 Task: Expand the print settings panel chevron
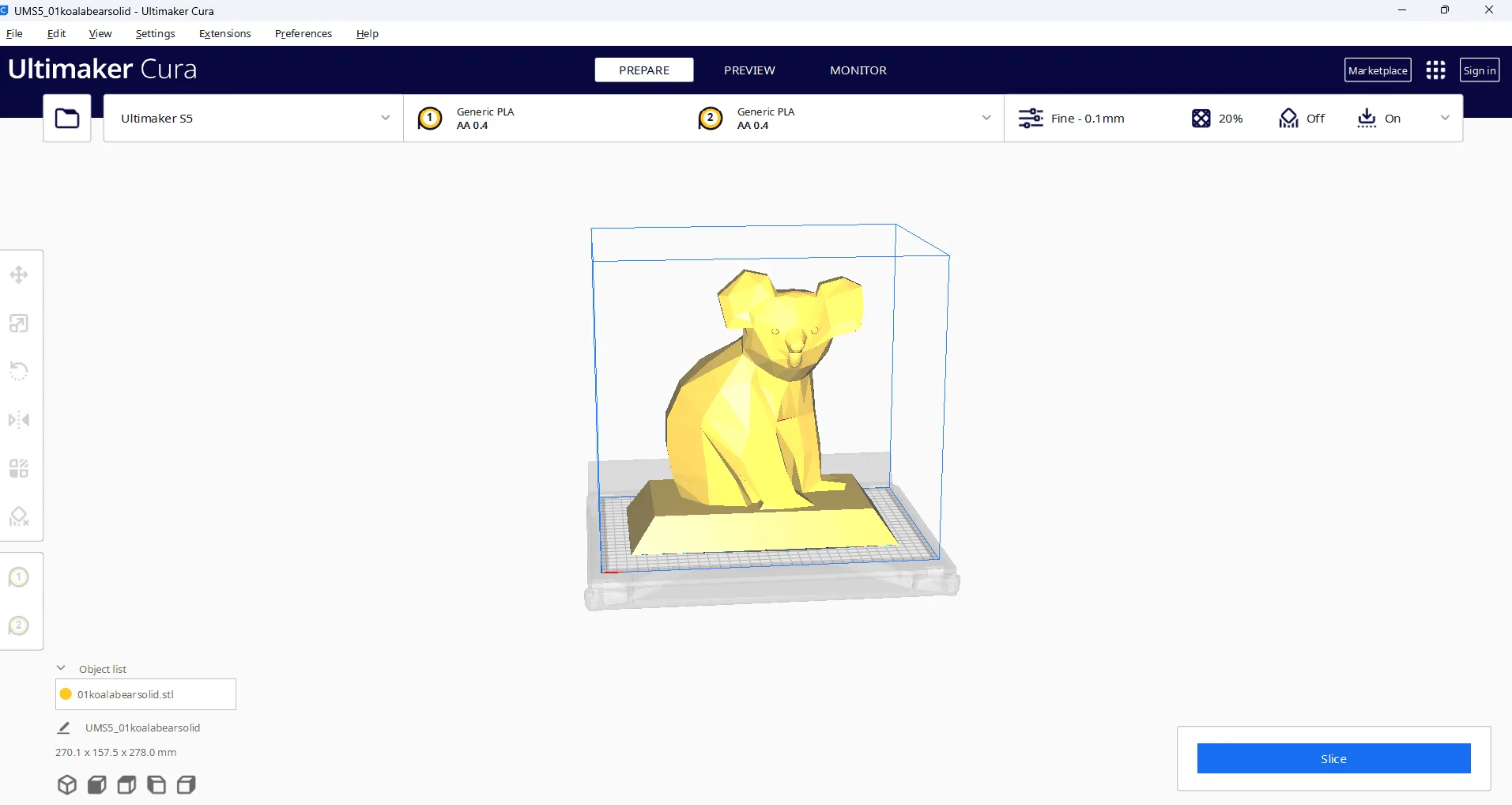(1445, 119)
